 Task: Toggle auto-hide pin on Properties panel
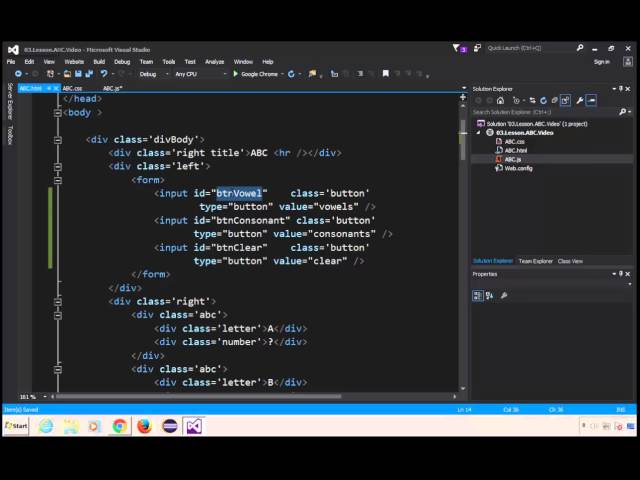click(x=621, y=274)
